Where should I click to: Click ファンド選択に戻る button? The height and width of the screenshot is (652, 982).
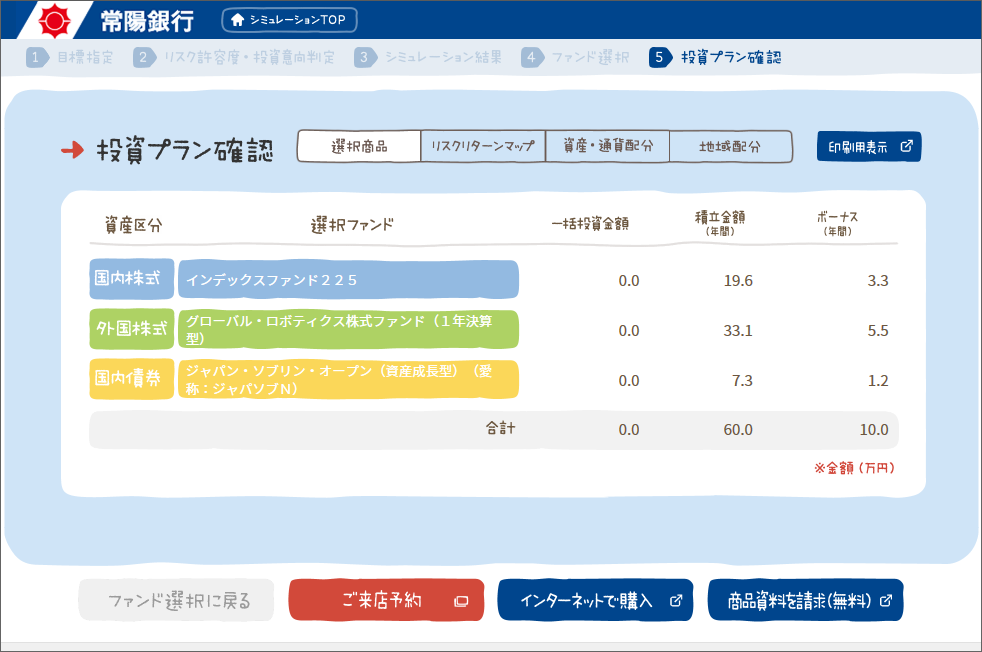click(176, 601)
